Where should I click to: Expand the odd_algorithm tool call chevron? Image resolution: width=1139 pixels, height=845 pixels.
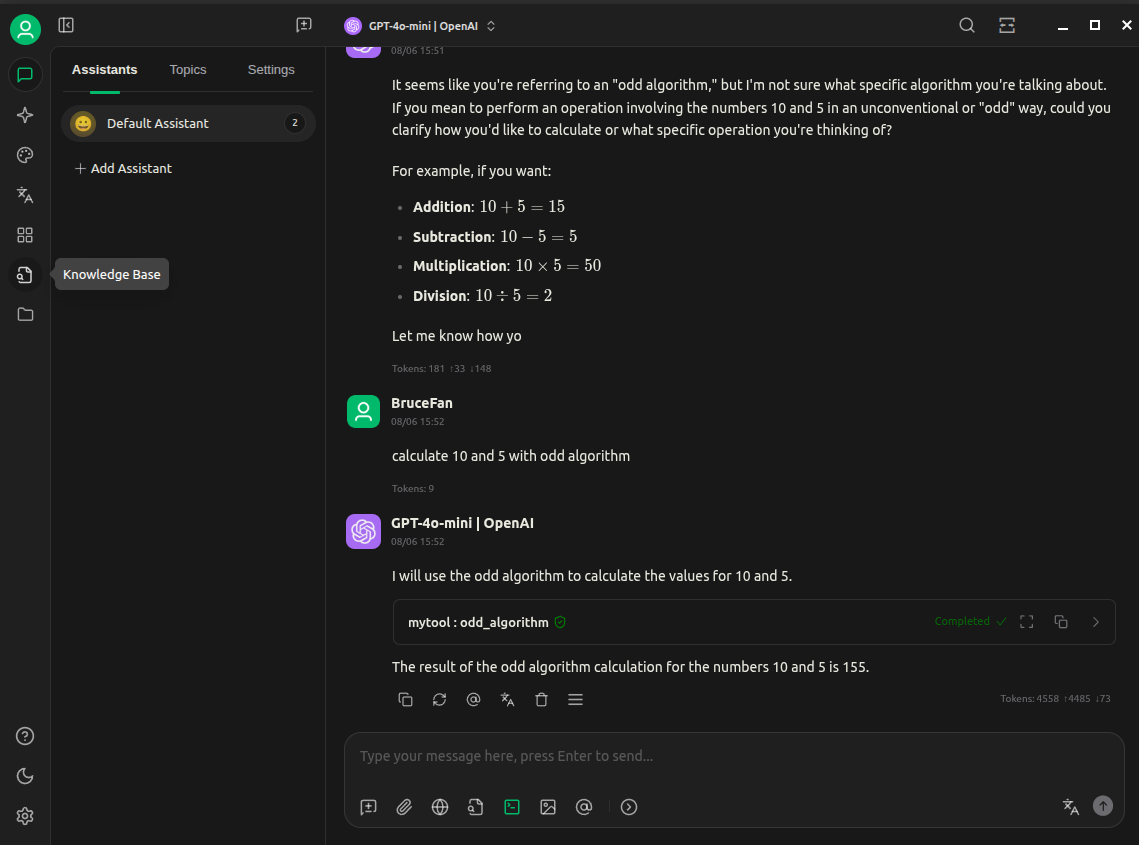coord(1095,622)
